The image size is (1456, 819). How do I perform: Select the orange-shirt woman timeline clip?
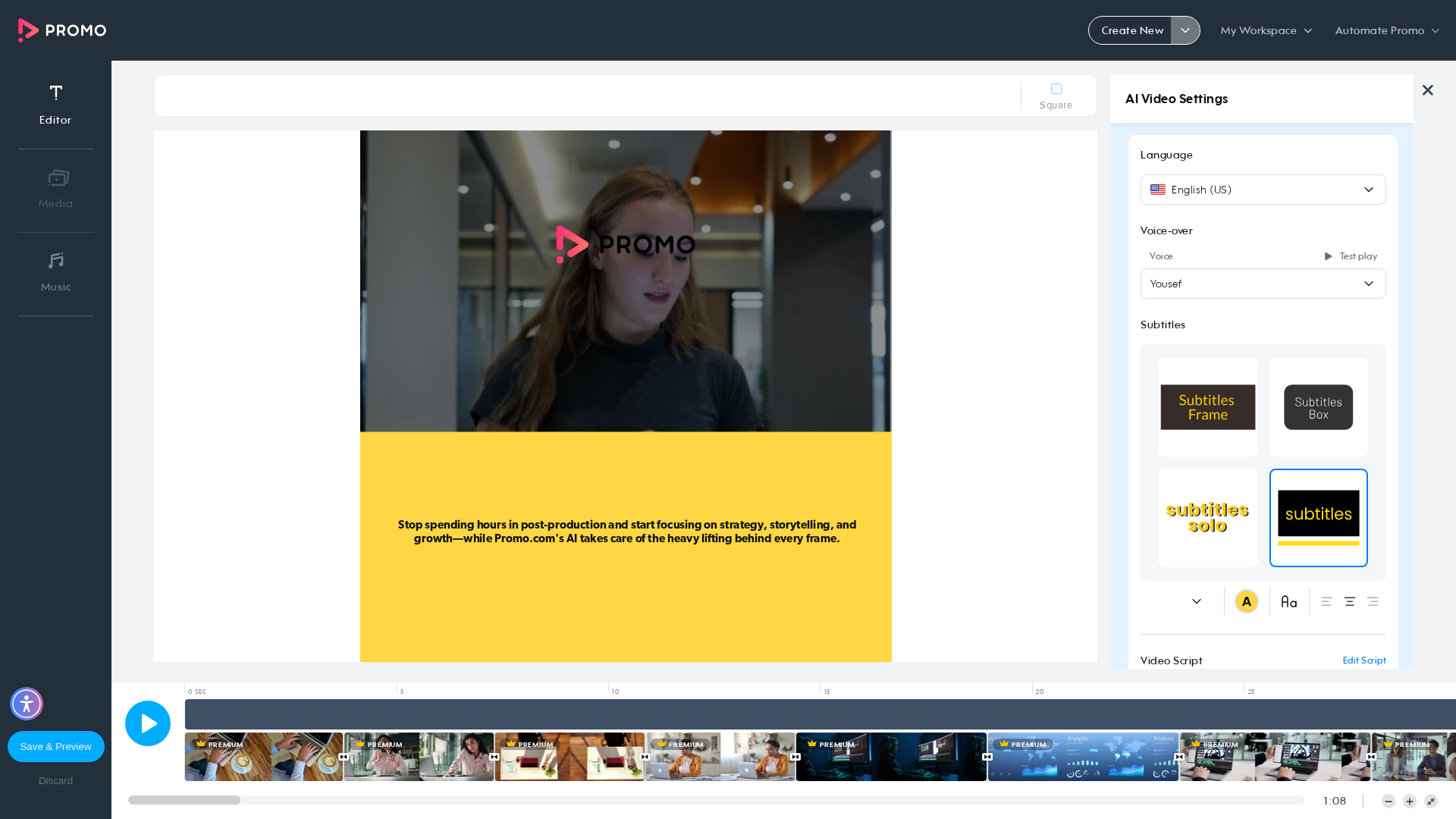[x=720, y=757]
